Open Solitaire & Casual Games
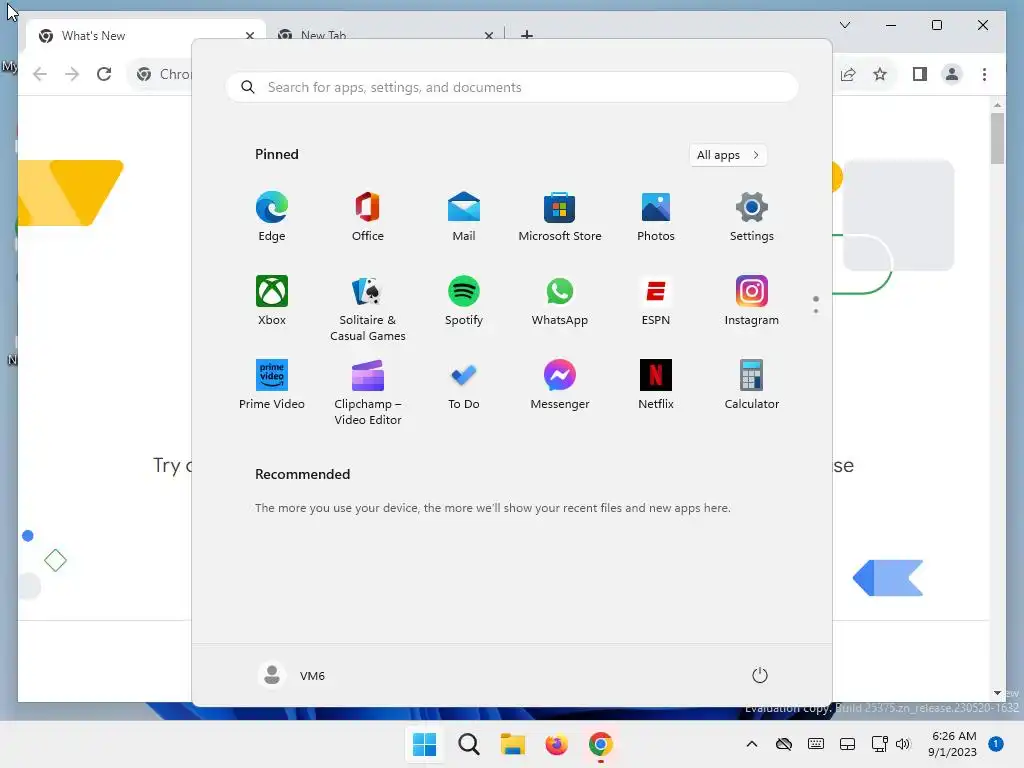 coord(368,308)
